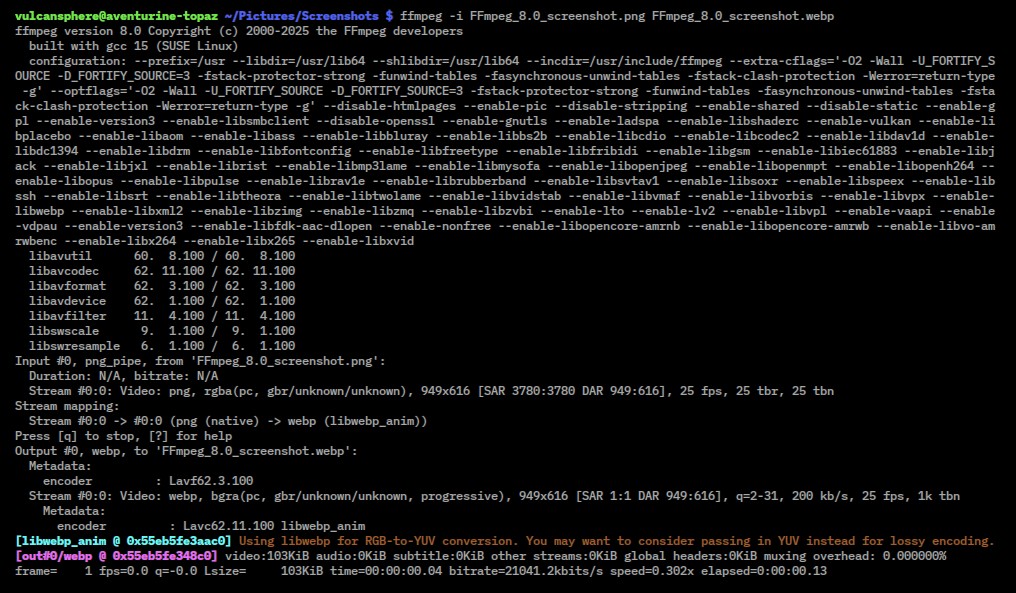Click the orange RGB-to-YUV conversion warning text
The width and height of the screenshot is (1016, 593).
[x=616, y=541]
